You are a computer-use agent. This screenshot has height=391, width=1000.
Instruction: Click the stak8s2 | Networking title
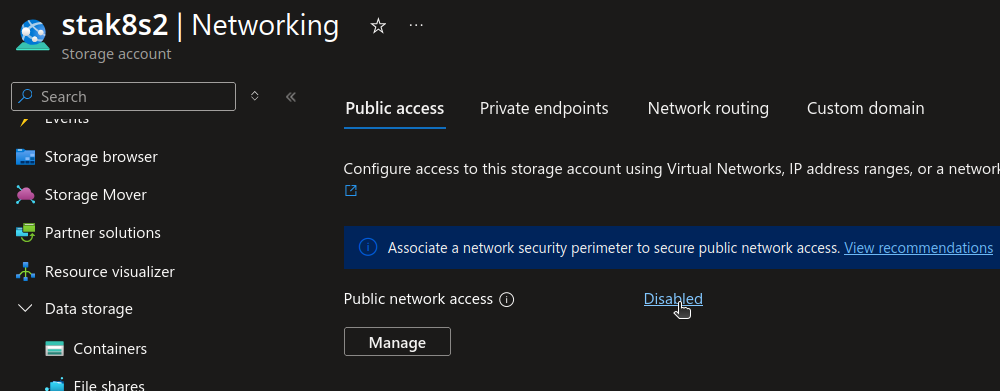(200, 26)
